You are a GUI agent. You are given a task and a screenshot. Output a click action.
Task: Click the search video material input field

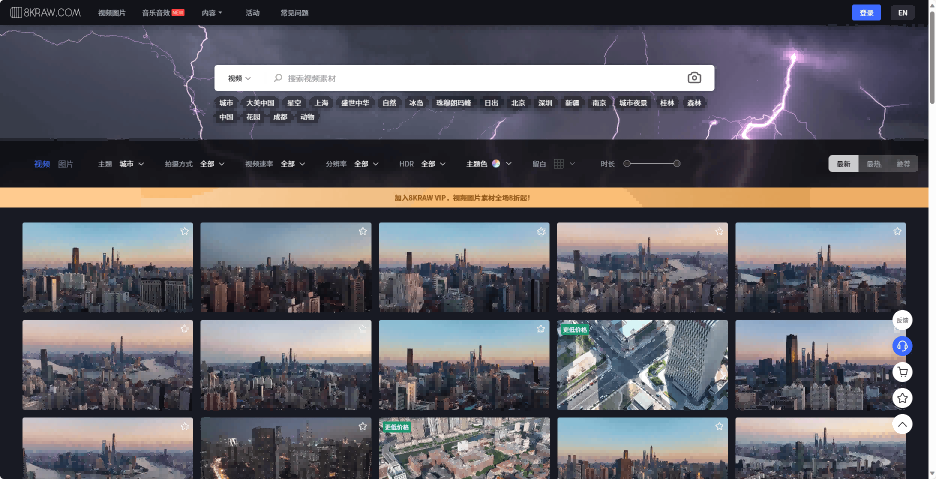coord(480,78)
